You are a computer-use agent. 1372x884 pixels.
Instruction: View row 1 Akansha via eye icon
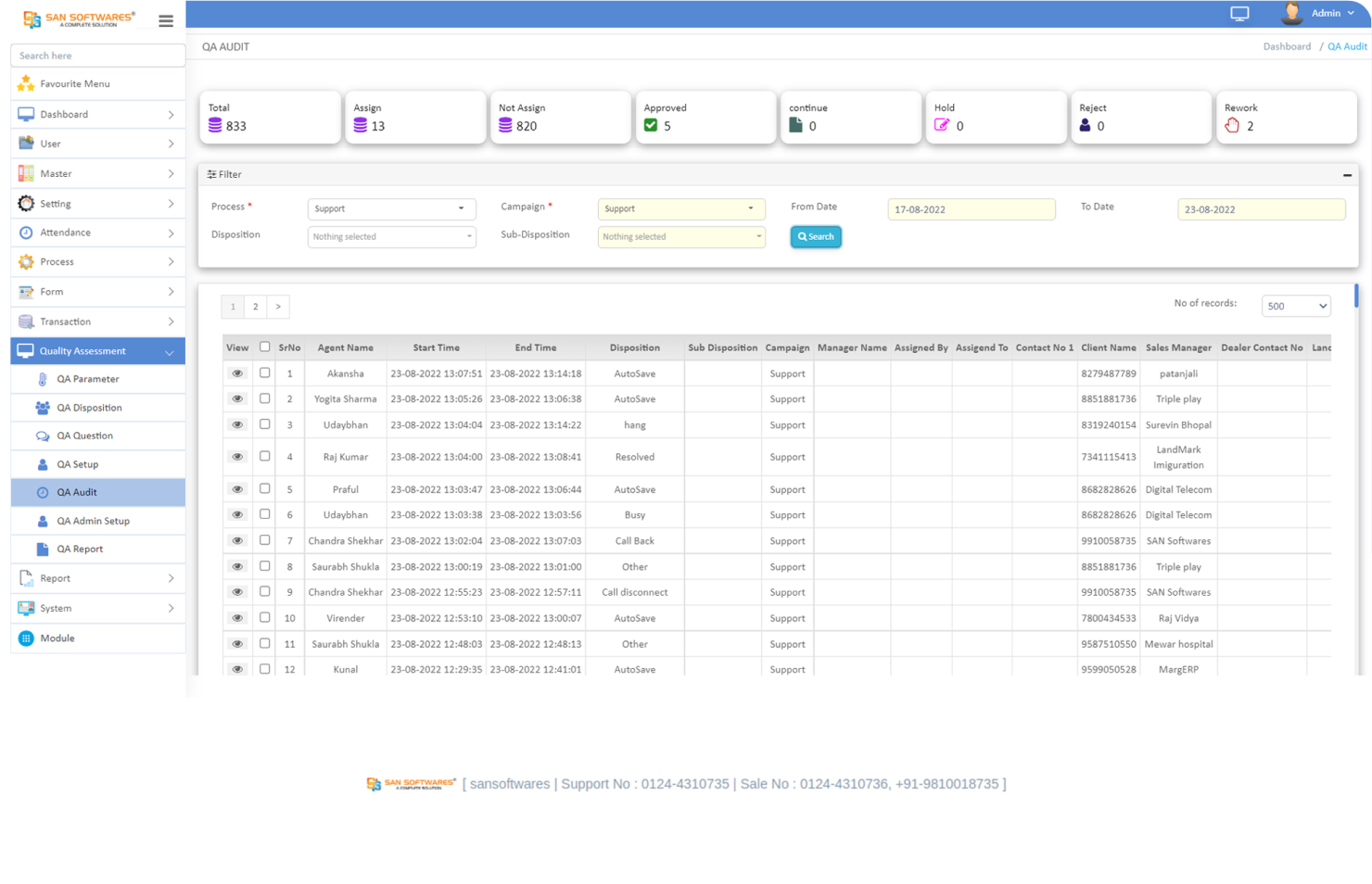[x=237, y=373]
